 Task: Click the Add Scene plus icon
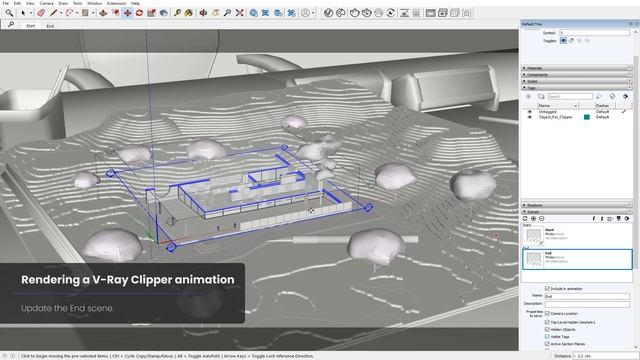(533, 219)
